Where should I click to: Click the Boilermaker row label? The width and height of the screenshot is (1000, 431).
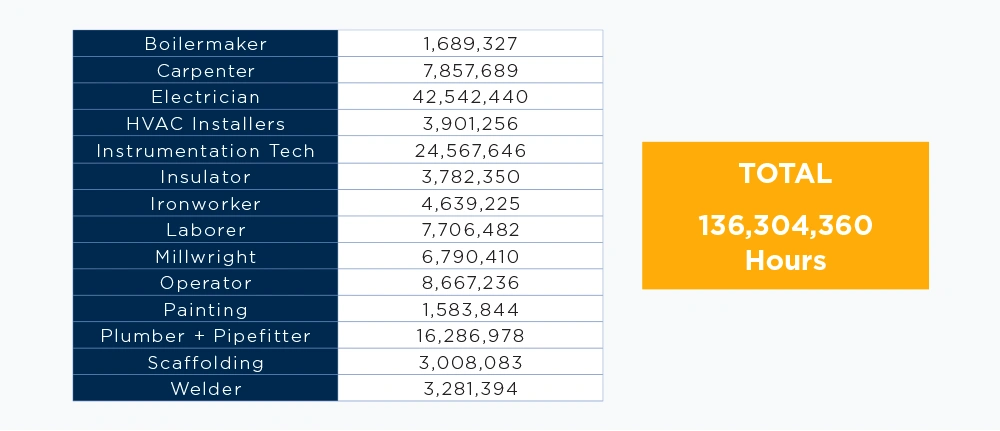pos(205,43)
